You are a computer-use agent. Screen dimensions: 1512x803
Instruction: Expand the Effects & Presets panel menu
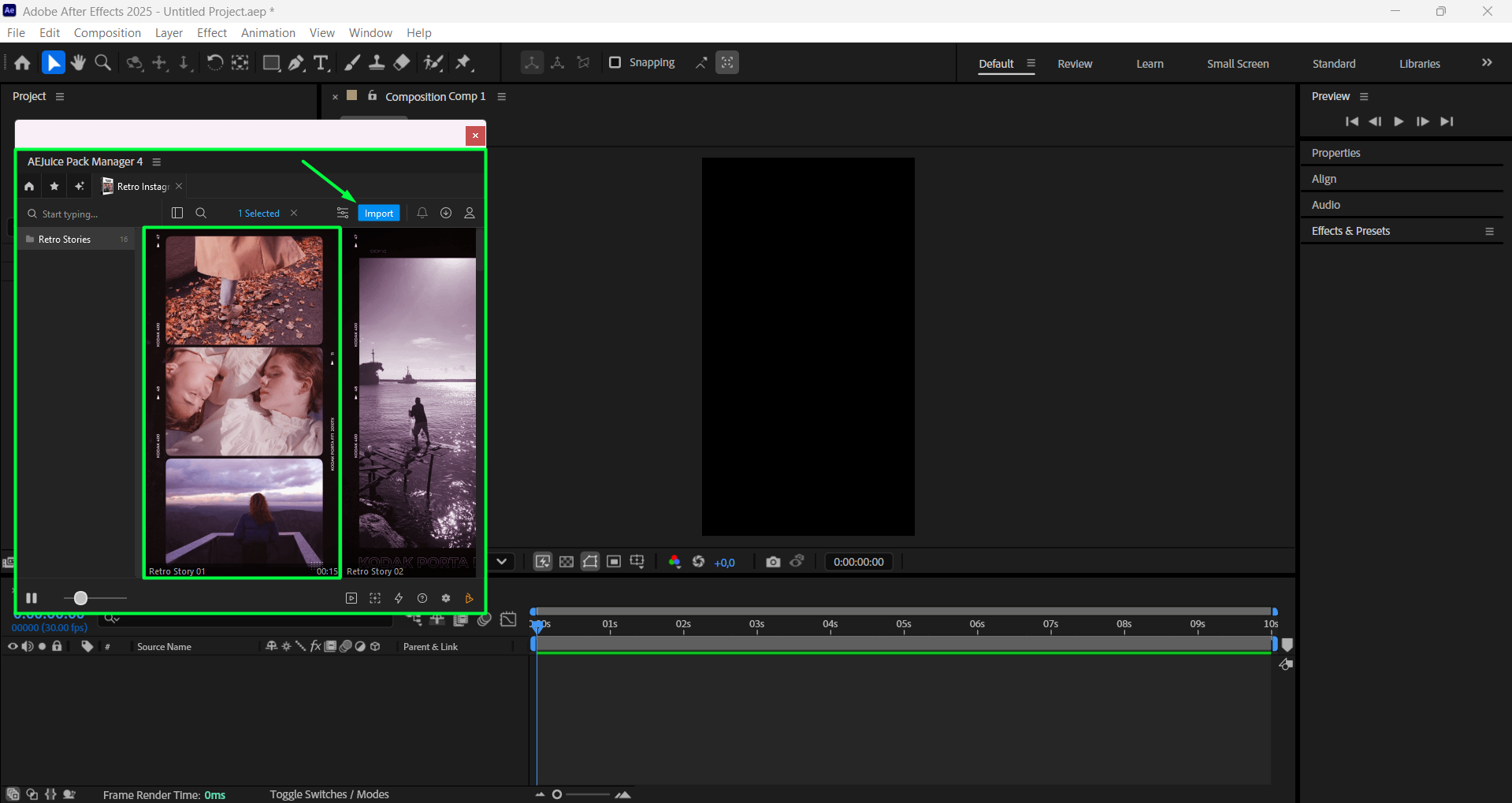(1489, 231)
